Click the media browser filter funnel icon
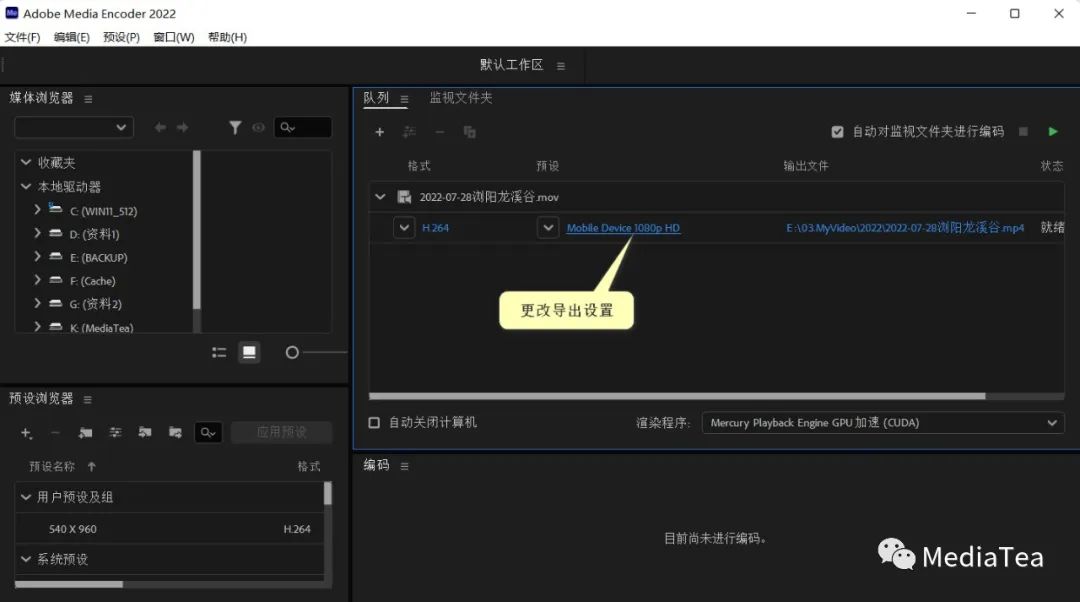 [235, 127]
